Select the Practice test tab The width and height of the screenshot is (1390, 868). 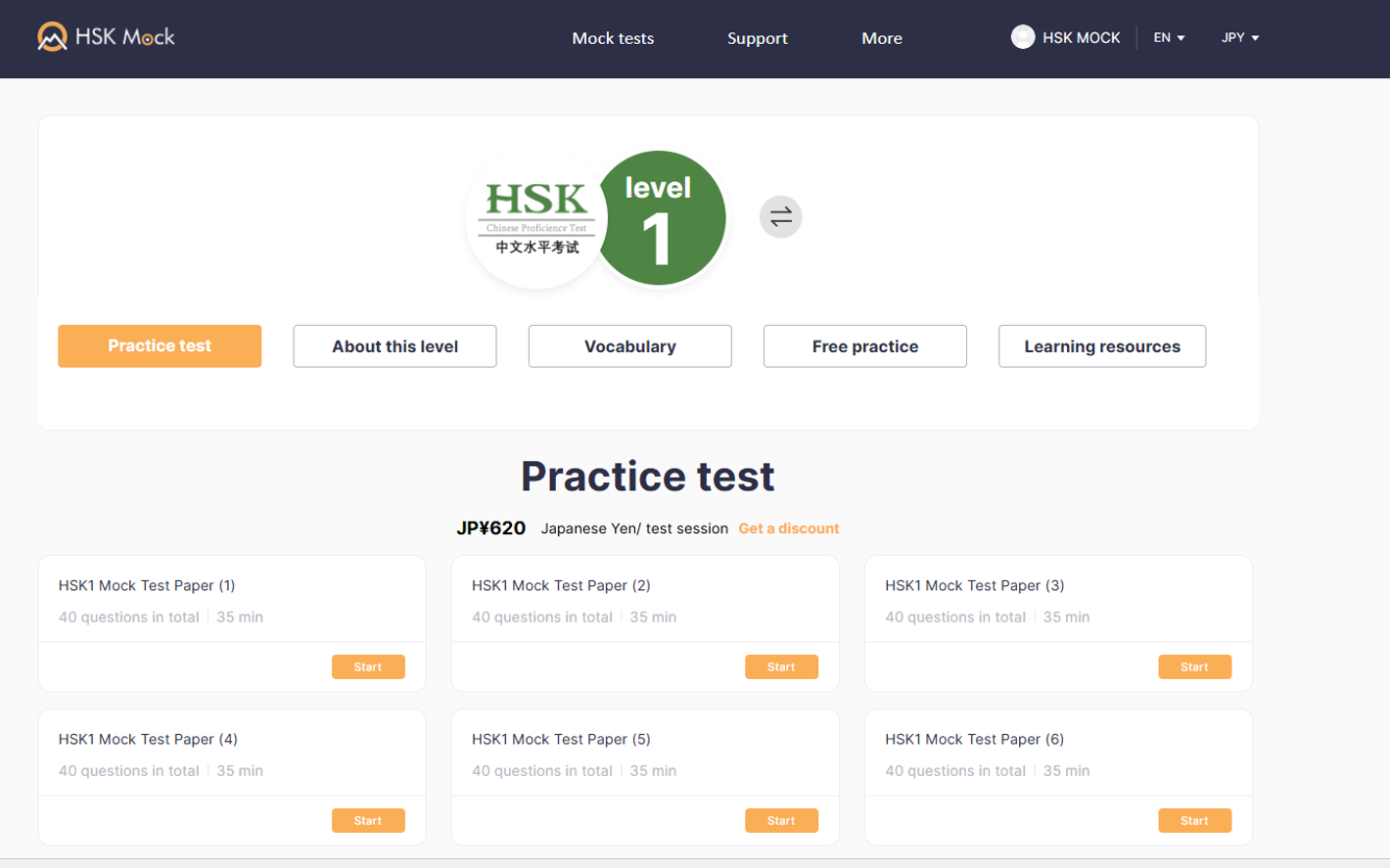[x=160, y=346]
